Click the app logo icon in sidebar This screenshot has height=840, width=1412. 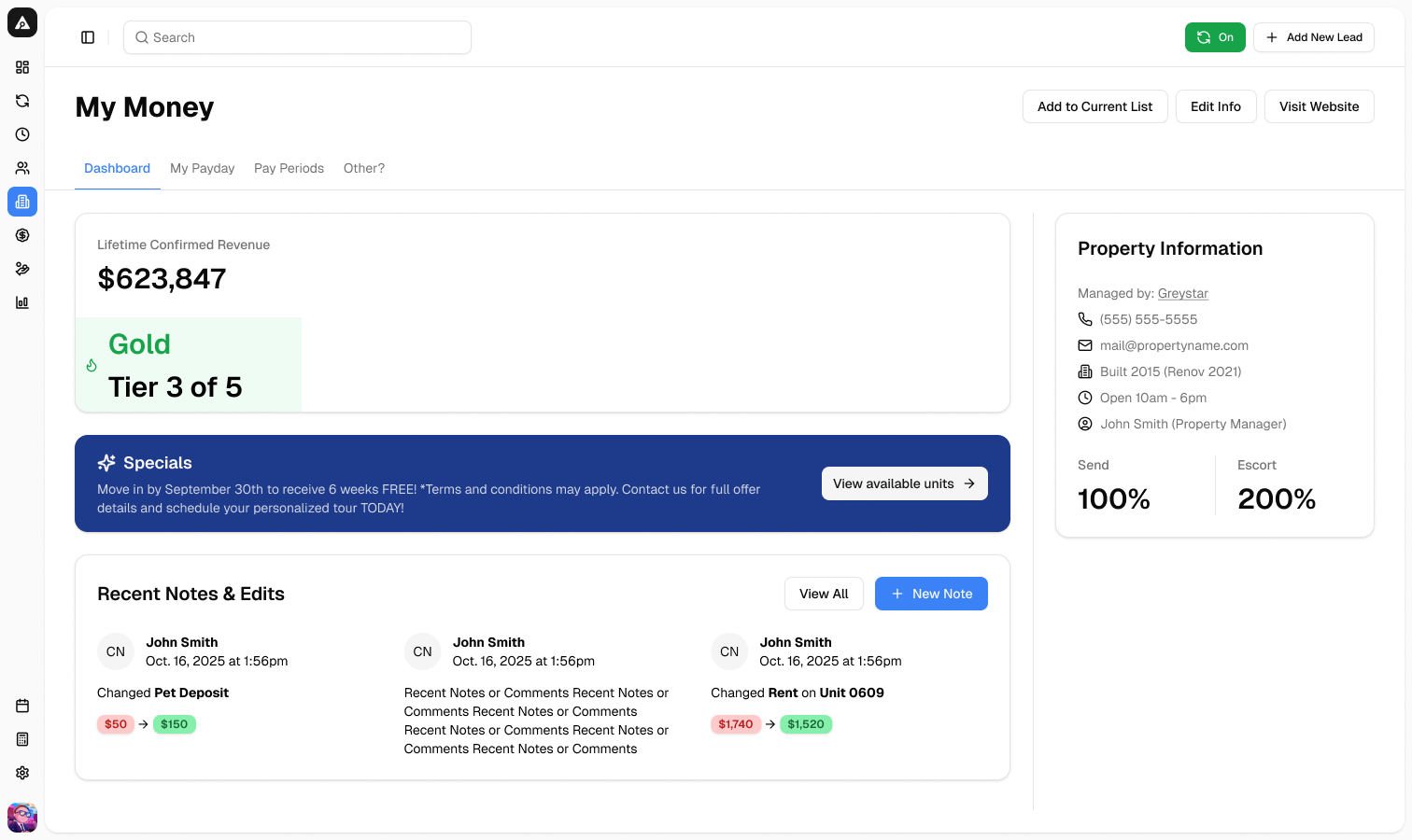[22, 22]
